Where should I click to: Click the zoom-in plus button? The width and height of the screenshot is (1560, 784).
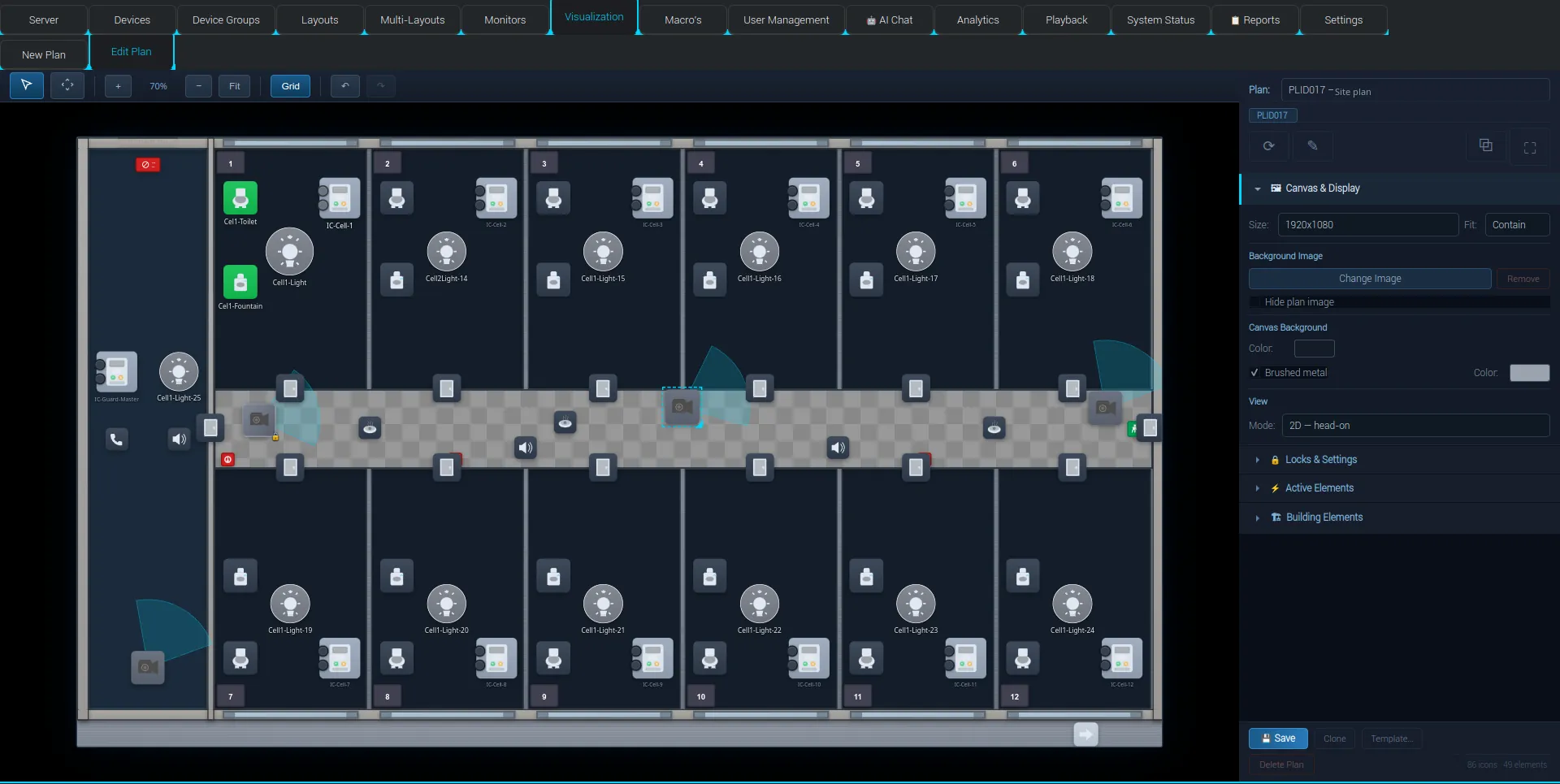click(x=118, y=85)
